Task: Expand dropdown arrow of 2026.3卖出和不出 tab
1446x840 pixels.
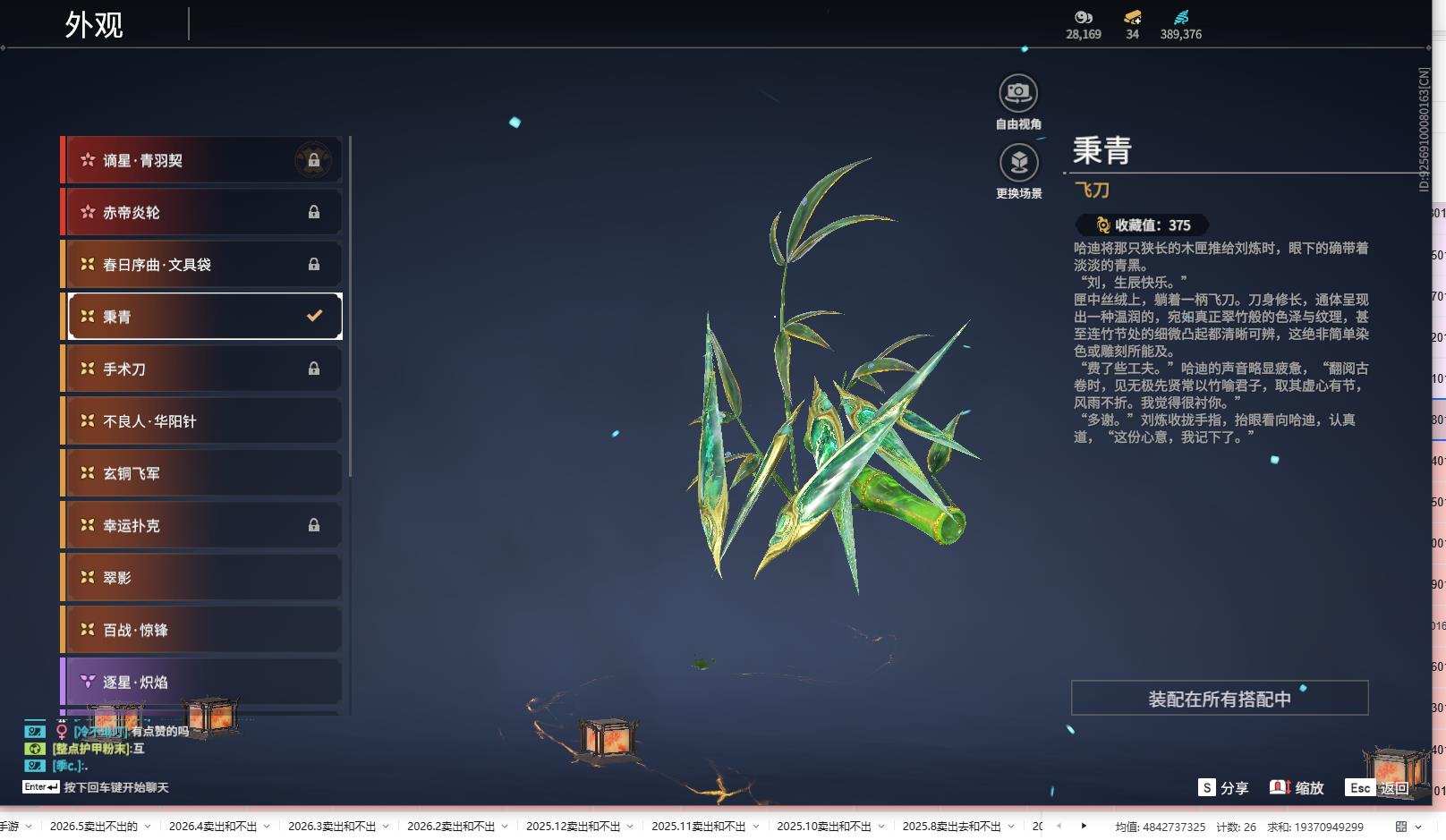Action: point(386,827)
